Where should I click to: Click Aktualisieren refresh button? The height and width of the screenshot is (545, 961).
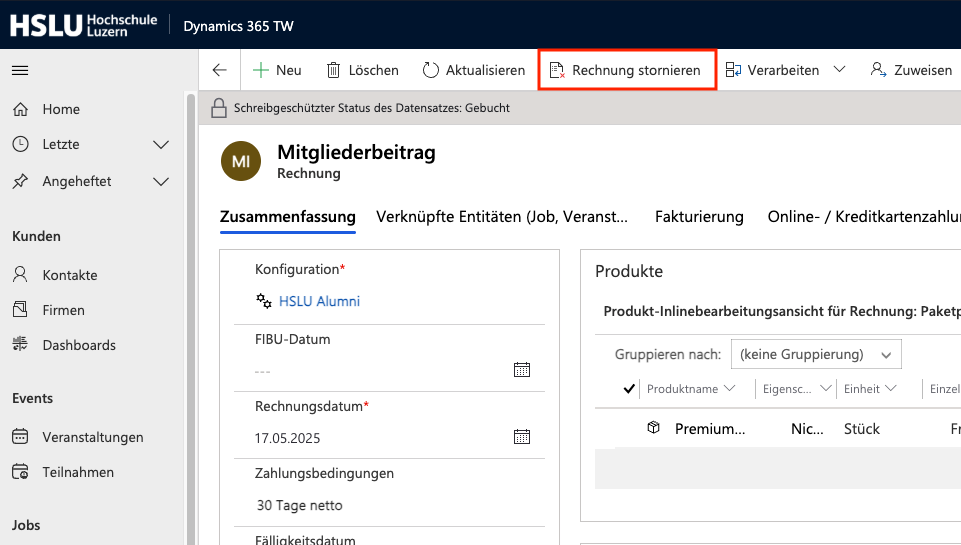pos(473,70)
